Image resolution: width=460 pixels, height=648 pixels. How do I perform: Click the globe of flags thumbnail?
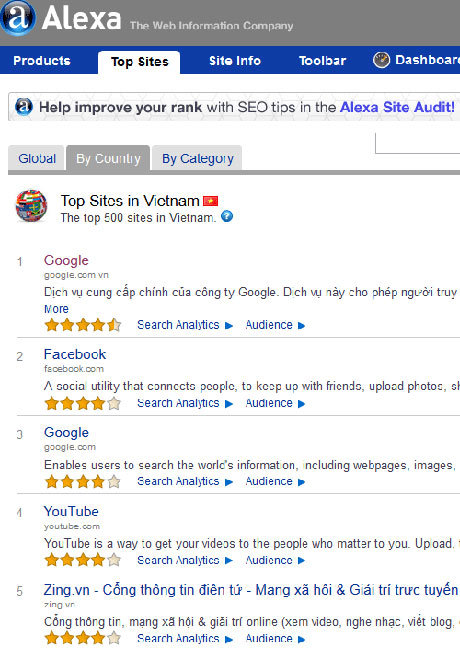31,206
